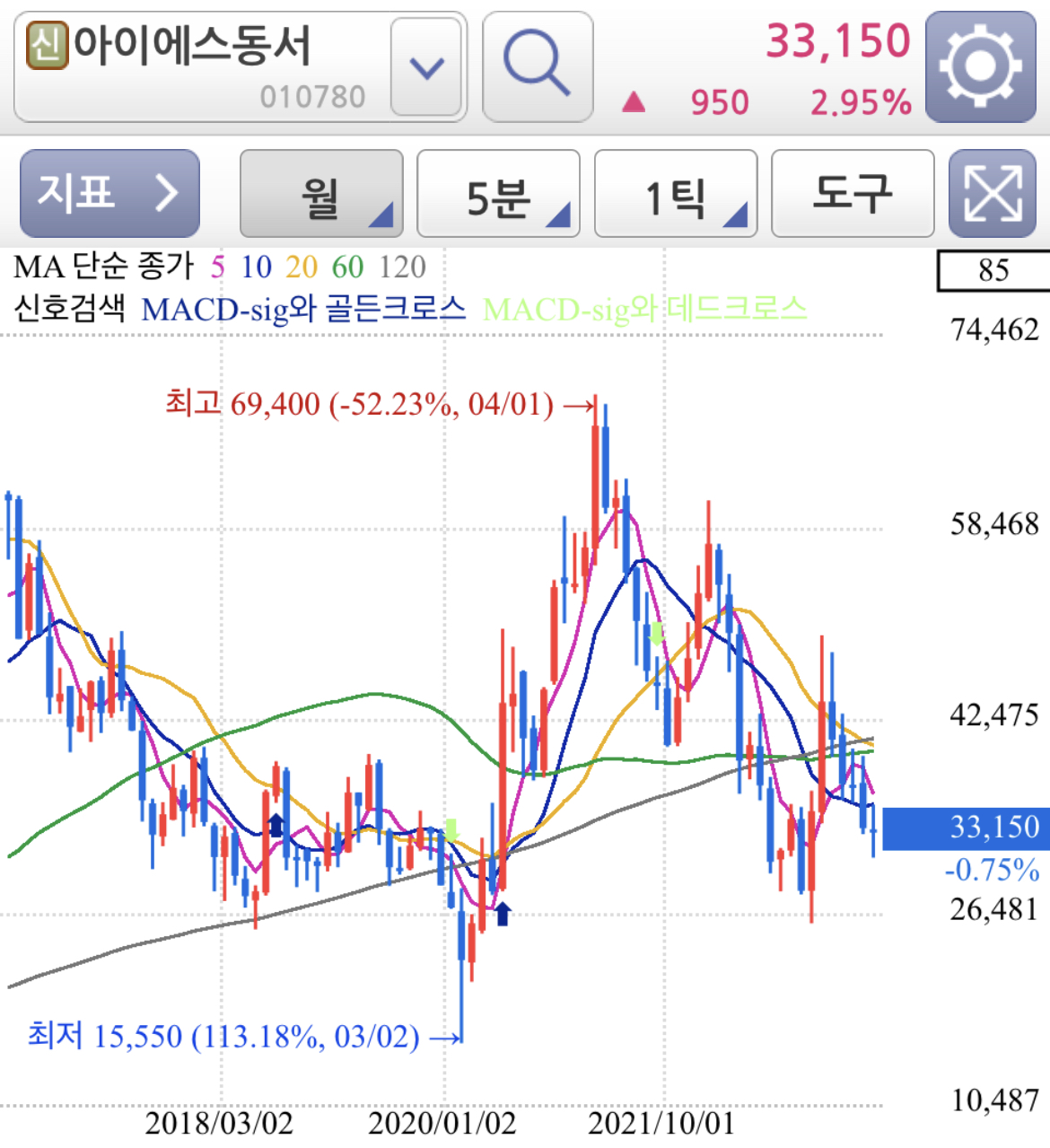Click the 2020/01/02 date axis label
The width and height of the screenshot is (1050, 1148).
click(442, 1123)
